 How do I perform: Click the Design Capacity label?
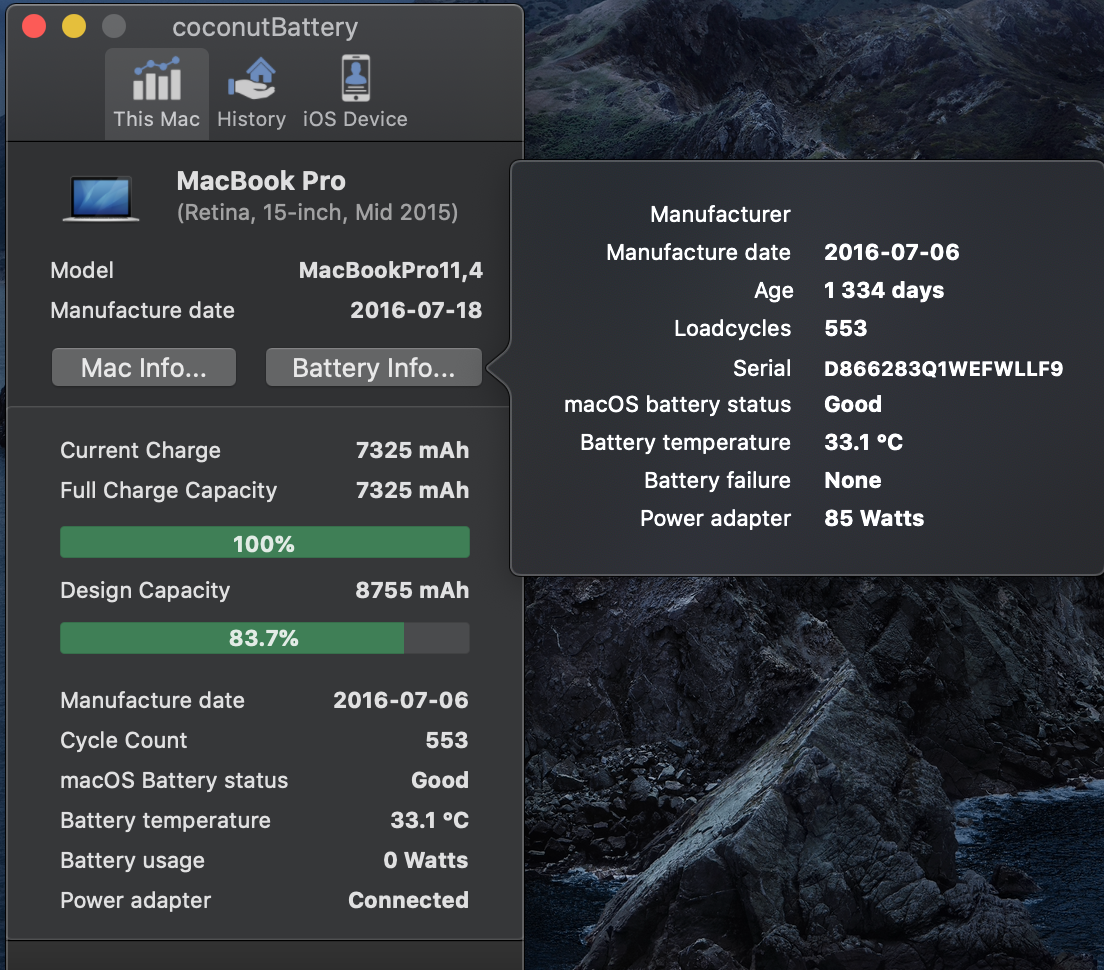point(145,591)
